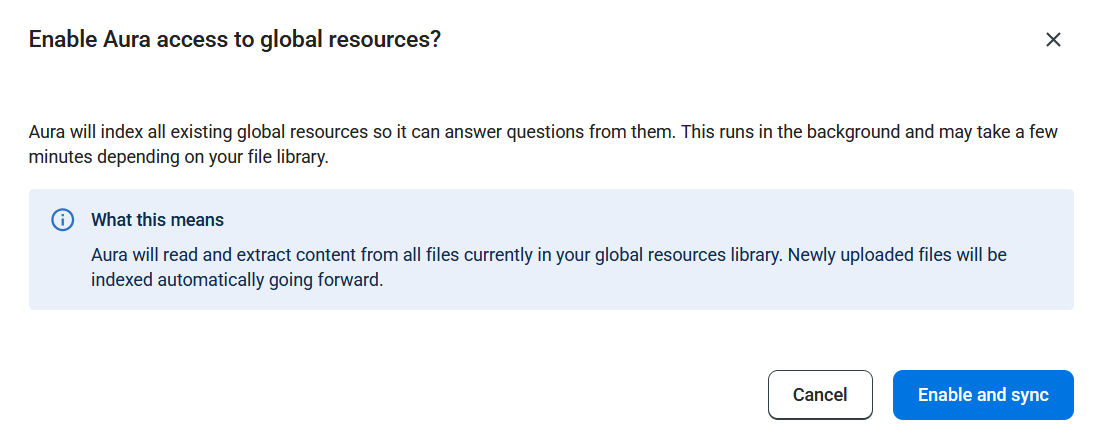Screen dimensions: 1104x441
Task: Click the line 'minutes depending on your file library'
Action: [179, 157]
